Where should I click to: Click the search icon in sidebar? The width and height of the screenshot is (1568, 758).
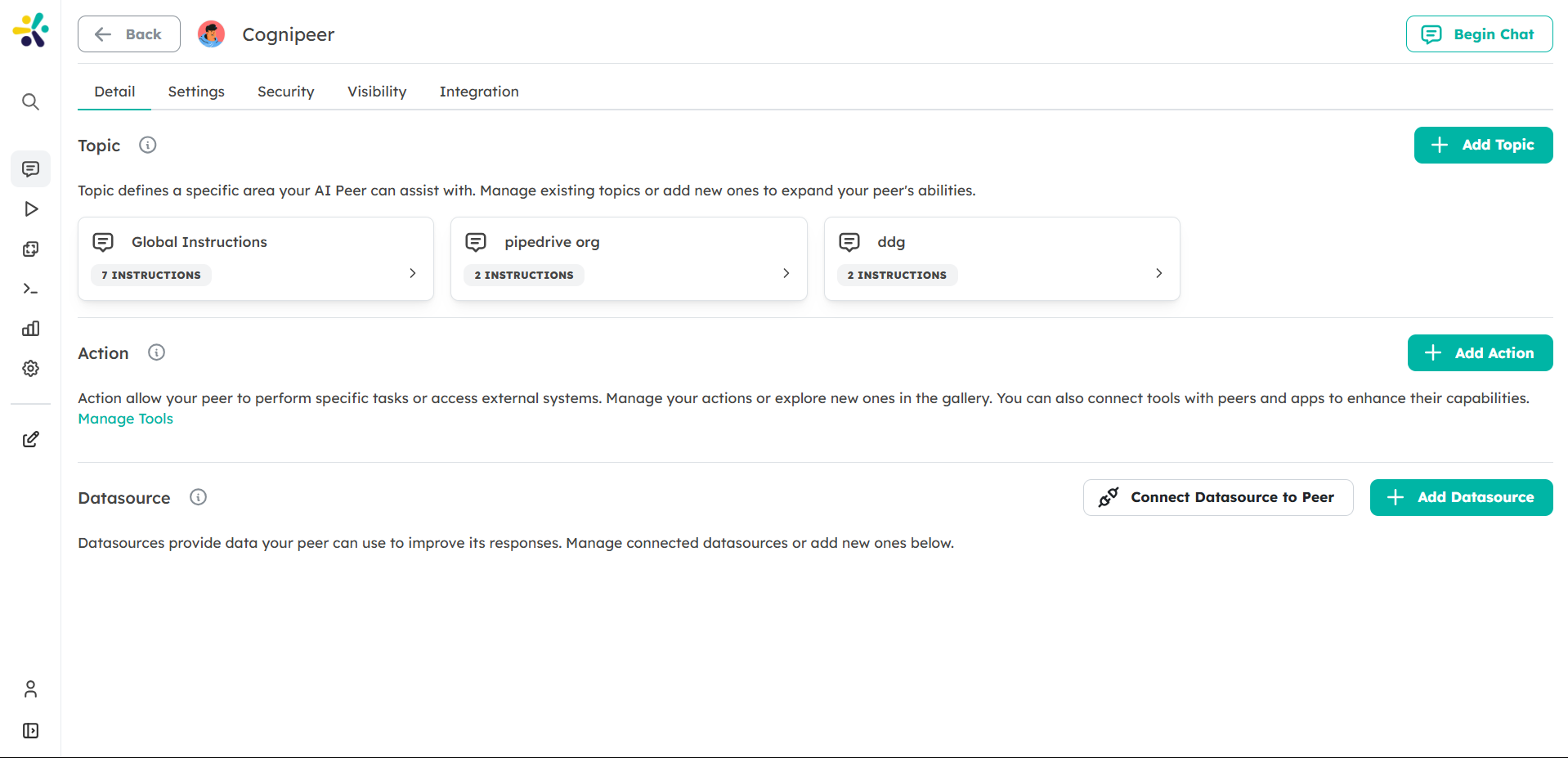[30, 102]
